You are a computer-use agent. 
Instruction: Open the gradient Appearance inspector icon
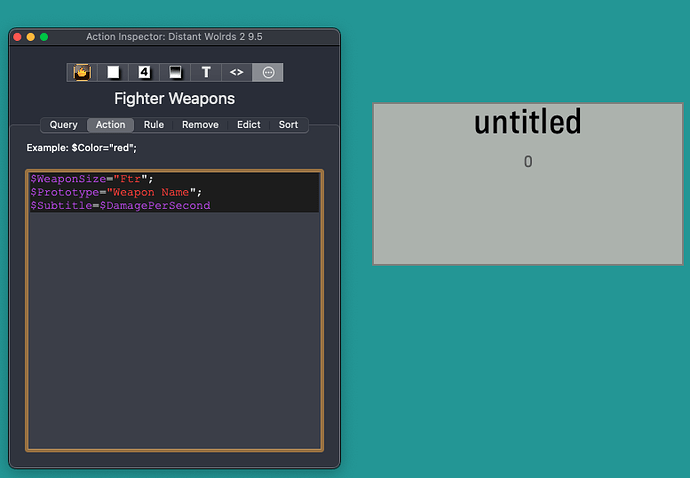coord(175,72)
